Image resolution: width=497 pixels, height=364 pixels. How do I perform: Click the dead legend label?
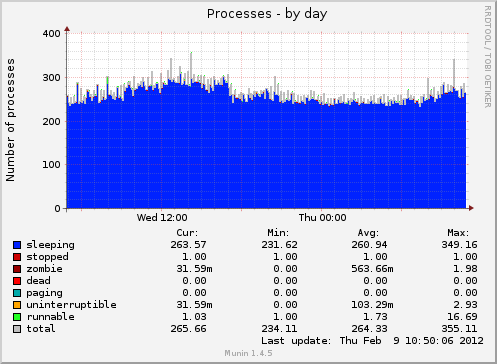[x=38, y=281]
